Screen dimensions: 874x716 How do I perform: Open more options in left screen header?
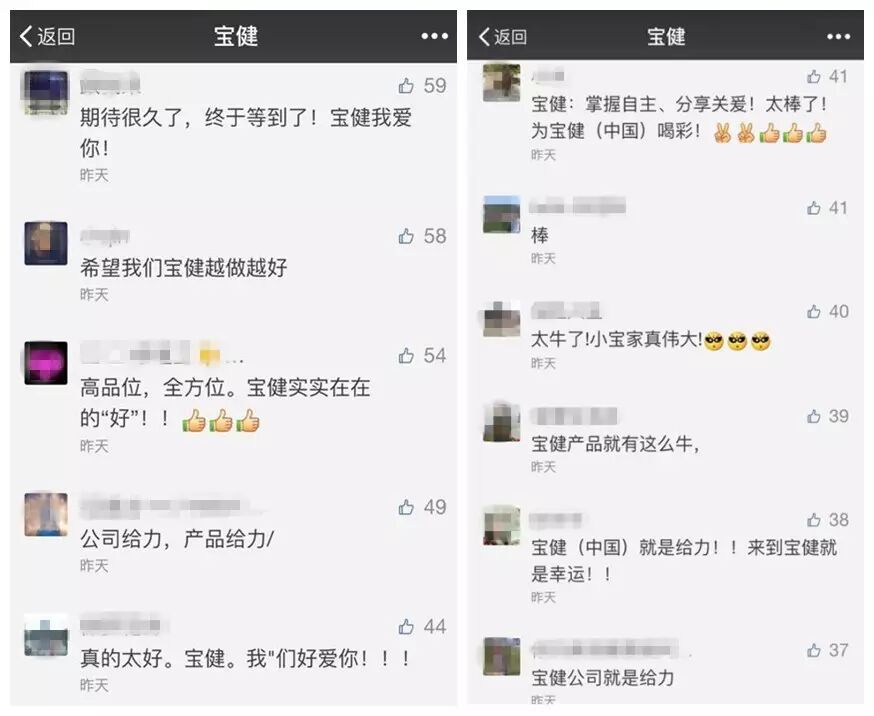tap(434, 36)
